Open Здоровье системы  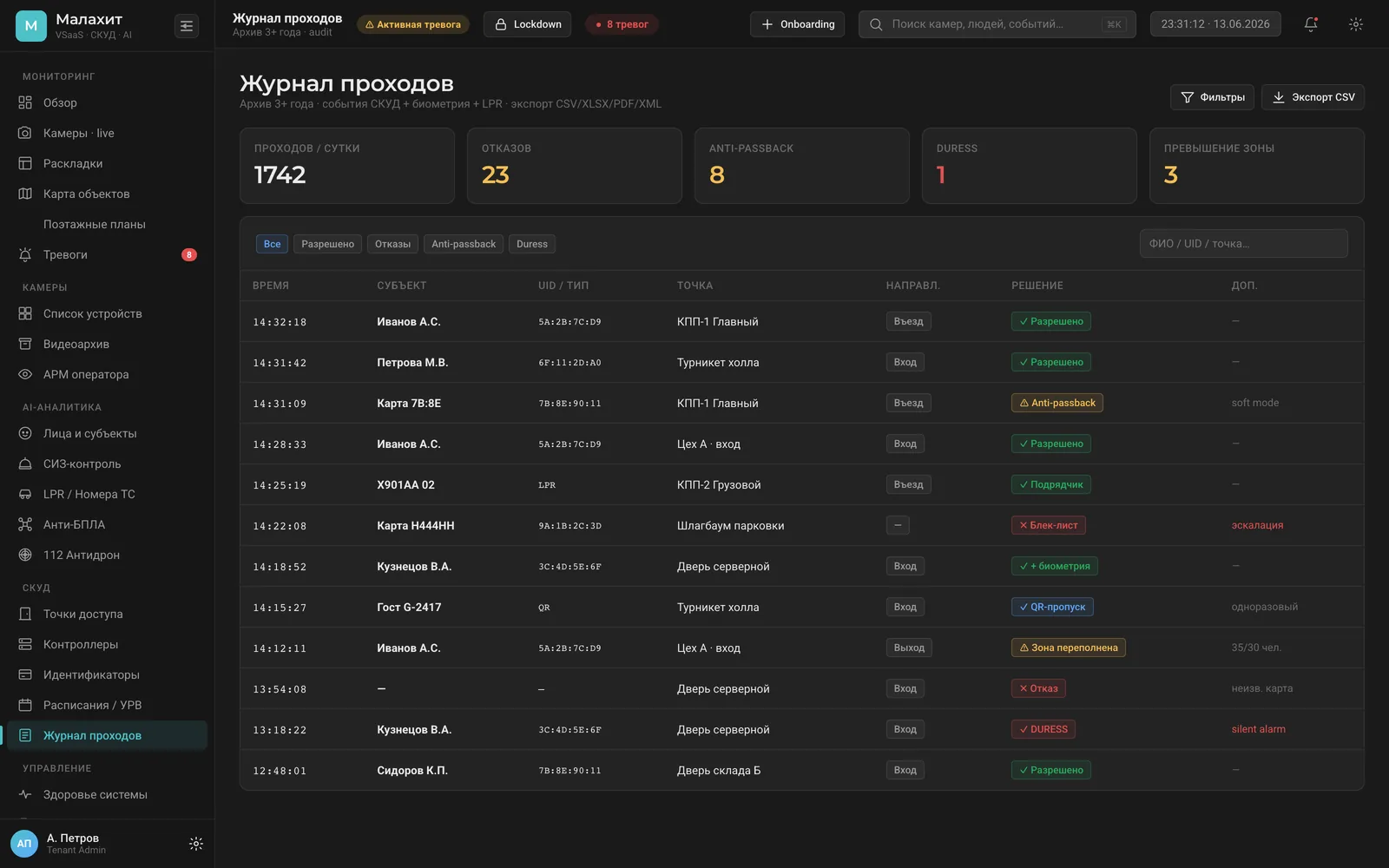107,794
